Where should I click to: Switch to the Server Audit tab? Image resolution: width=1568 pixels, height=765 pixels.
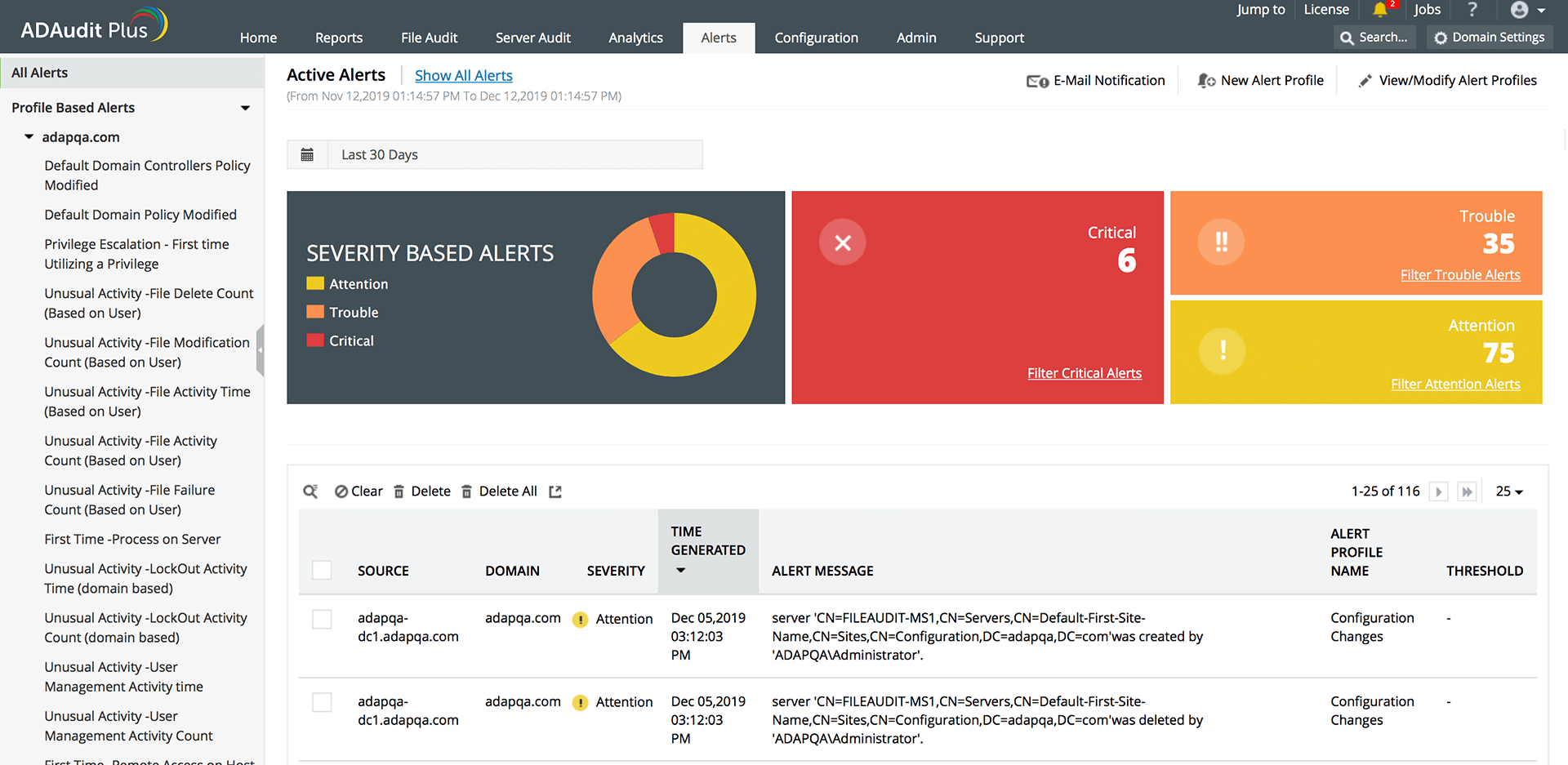click(532, 38)
